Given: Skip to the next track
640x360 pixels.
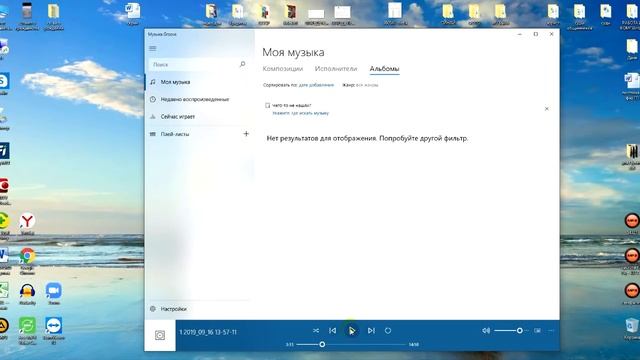Looking at the screenshot, I should [371, 331].
